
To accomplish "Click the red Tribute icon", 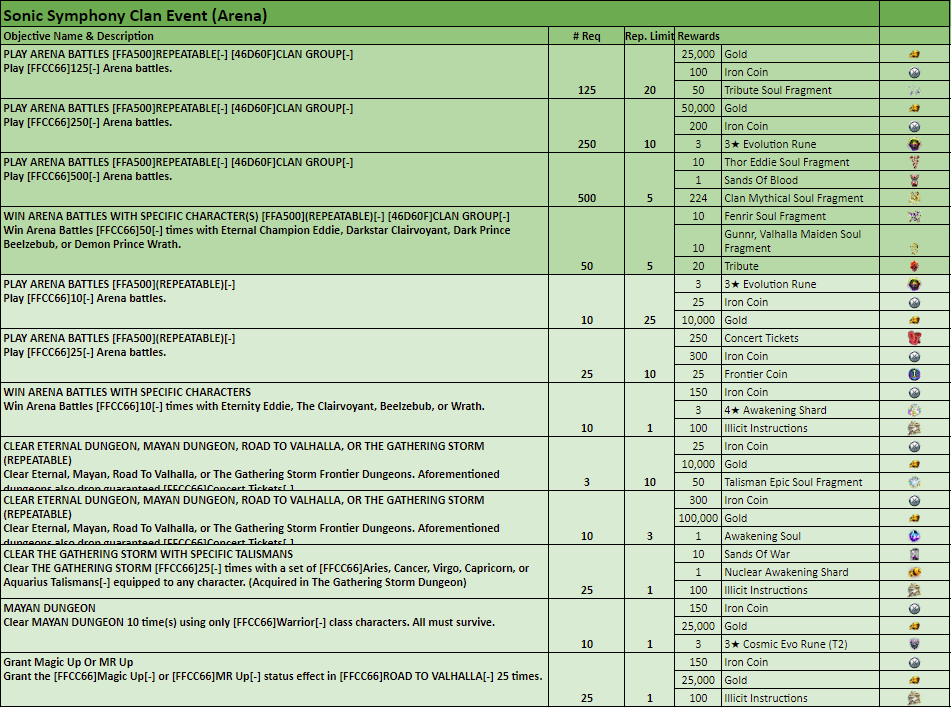I will coord(914,266).
